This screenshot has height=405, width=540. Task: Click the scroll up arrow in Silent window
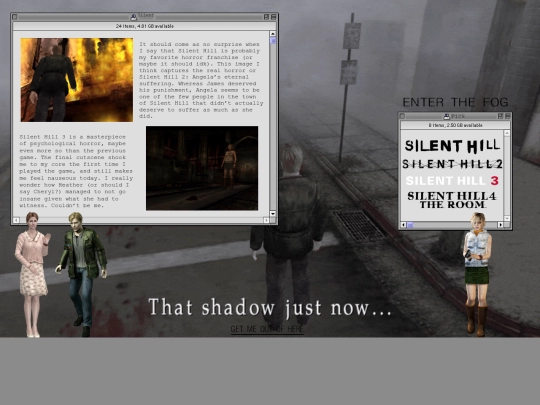click(x=273, y=34)
